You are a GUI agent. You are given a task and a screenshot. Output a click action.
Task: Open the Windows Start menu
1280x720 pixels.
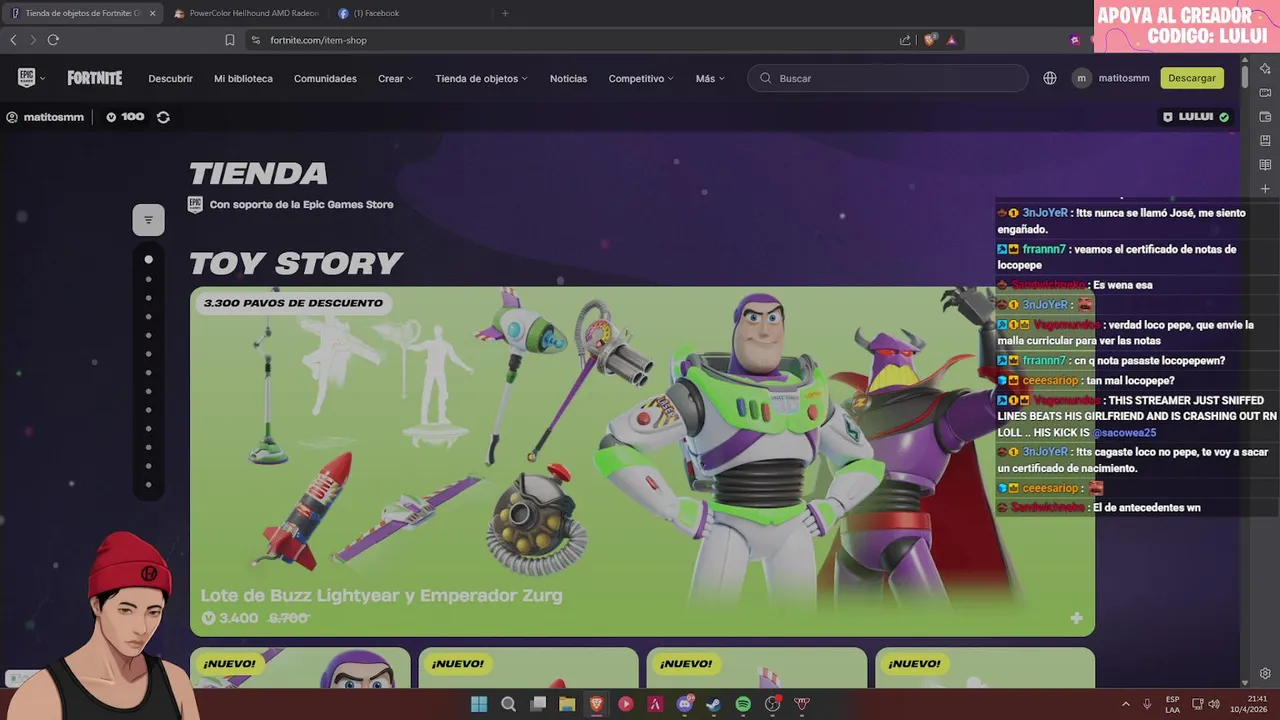479,704
